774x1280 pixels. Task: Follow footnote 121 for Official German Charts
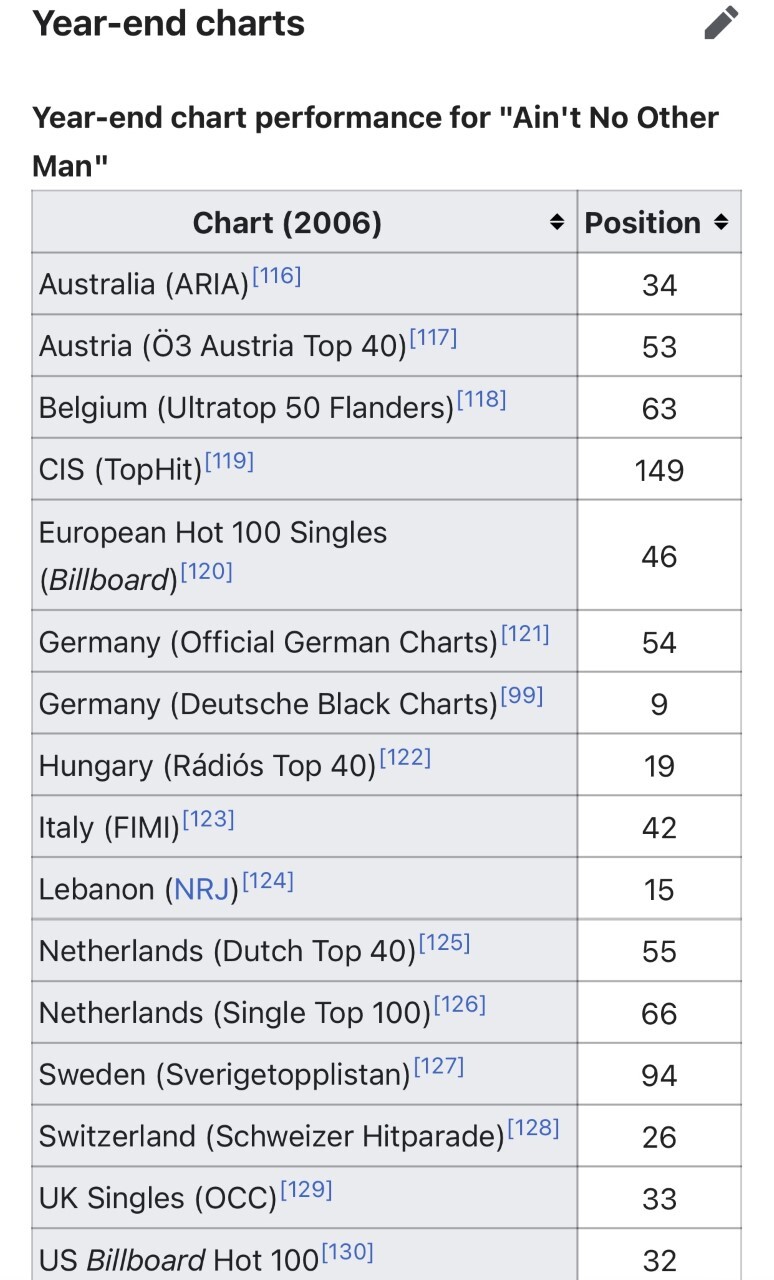525,634
